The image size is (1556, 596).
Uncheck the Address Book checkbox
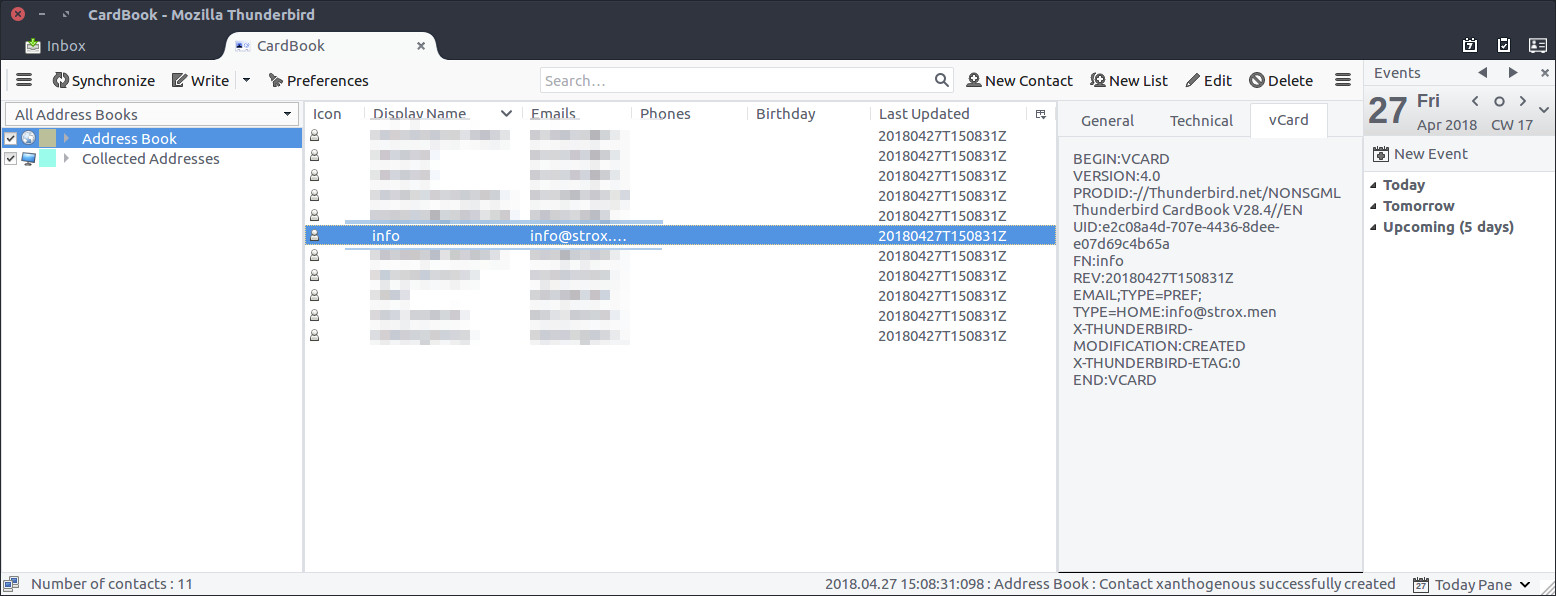(x=11, y=138)
